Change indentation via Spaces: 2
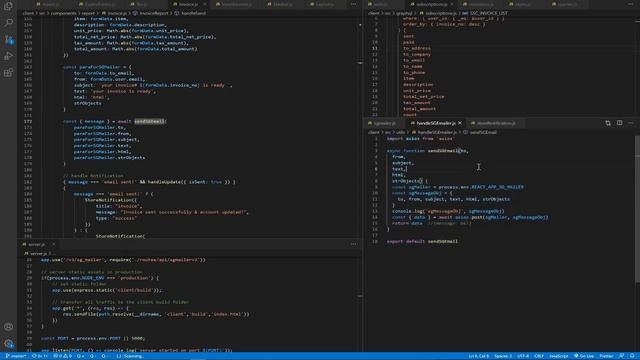This screenshot has height=360, width=640. pyautogui.click(x=503, y=356)
